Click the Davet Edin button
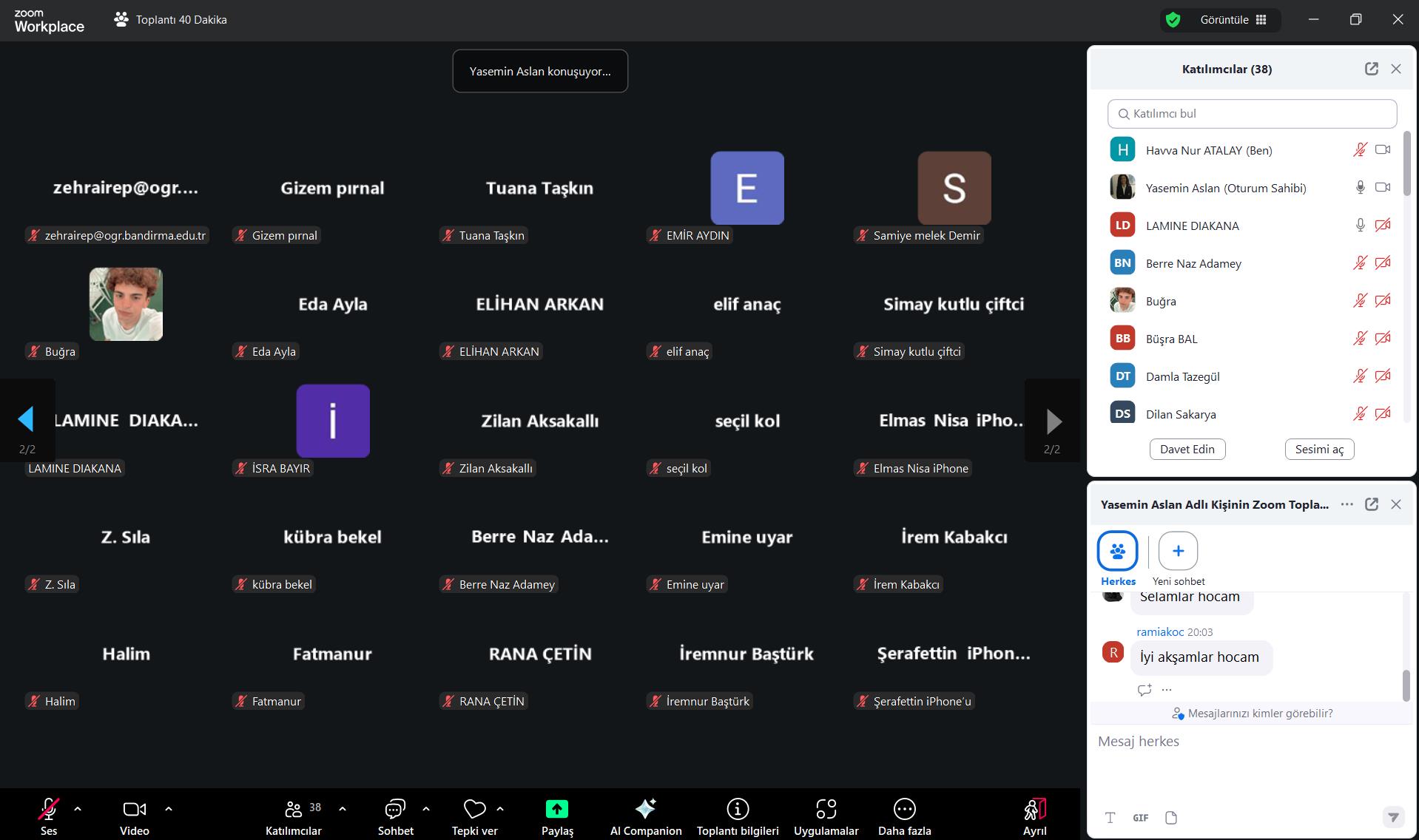The image size is (1419, 840). (x=1187, y=449)
